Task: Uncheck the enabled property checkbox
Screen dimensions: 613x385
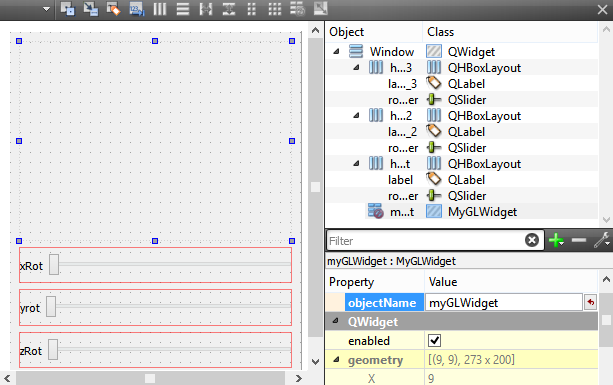Action: click(434, 340)
